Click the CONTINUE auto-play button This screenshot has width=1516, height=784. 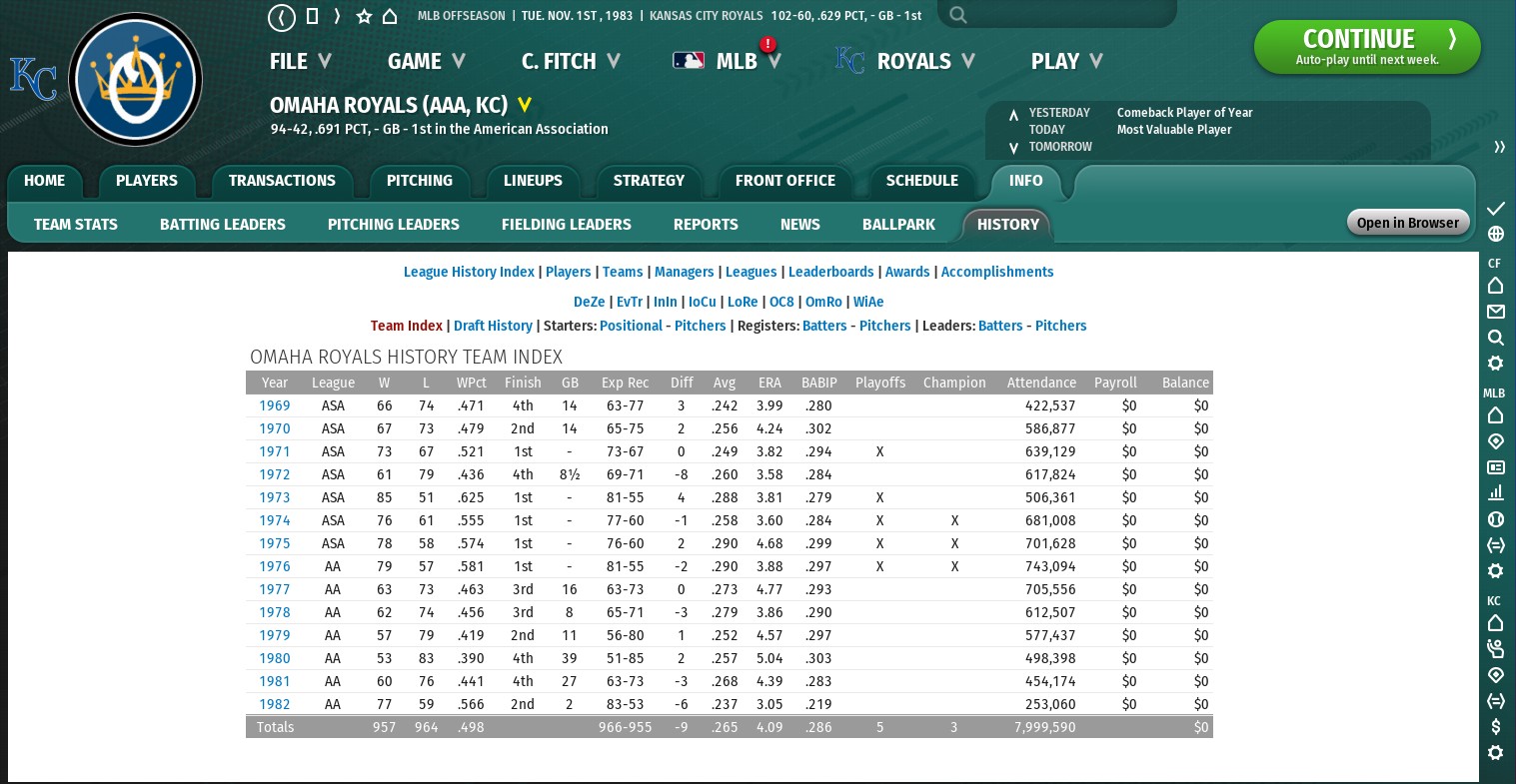1367,47
